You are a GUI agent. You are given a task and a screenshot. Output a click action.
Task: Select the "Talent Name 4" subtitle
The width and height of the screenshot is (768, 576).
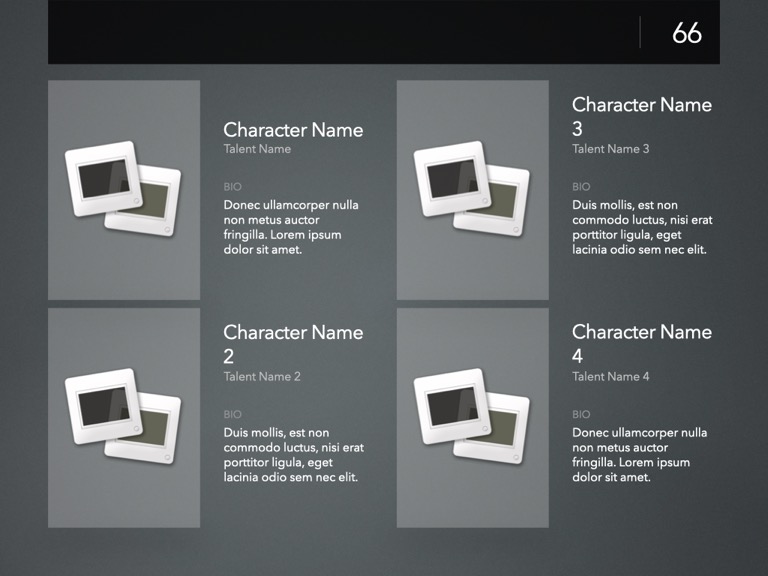point(610,377)
